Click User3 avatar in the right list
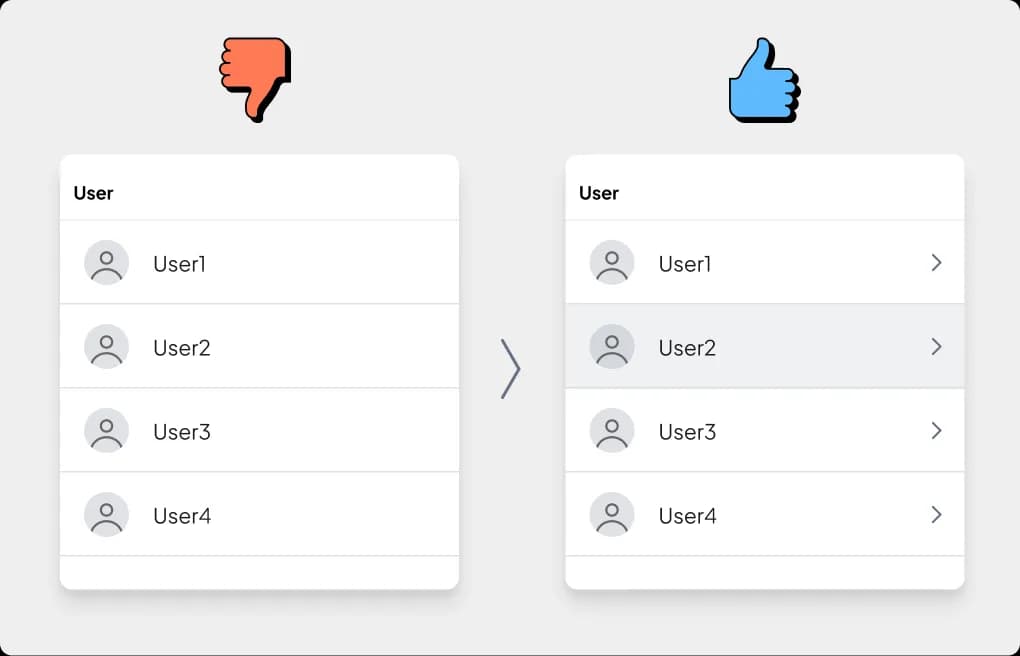The height and width of the screenshot is (656, 1020). 612,430
